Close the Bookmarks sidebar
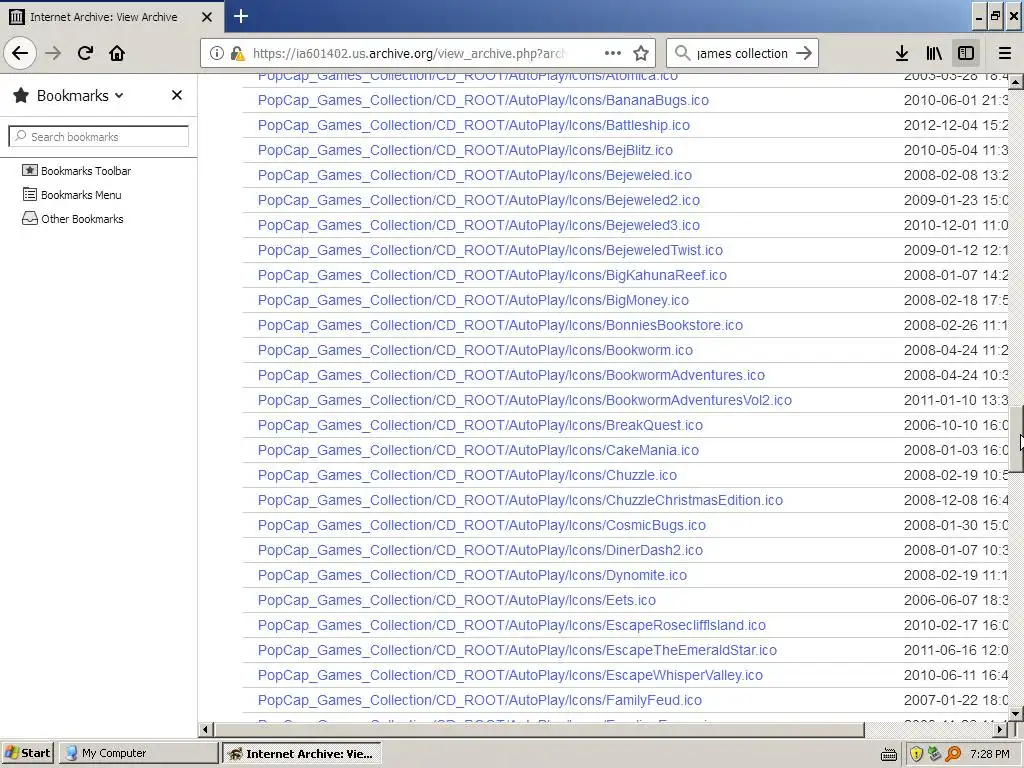 pyautogui.click(x=177, y=95)
